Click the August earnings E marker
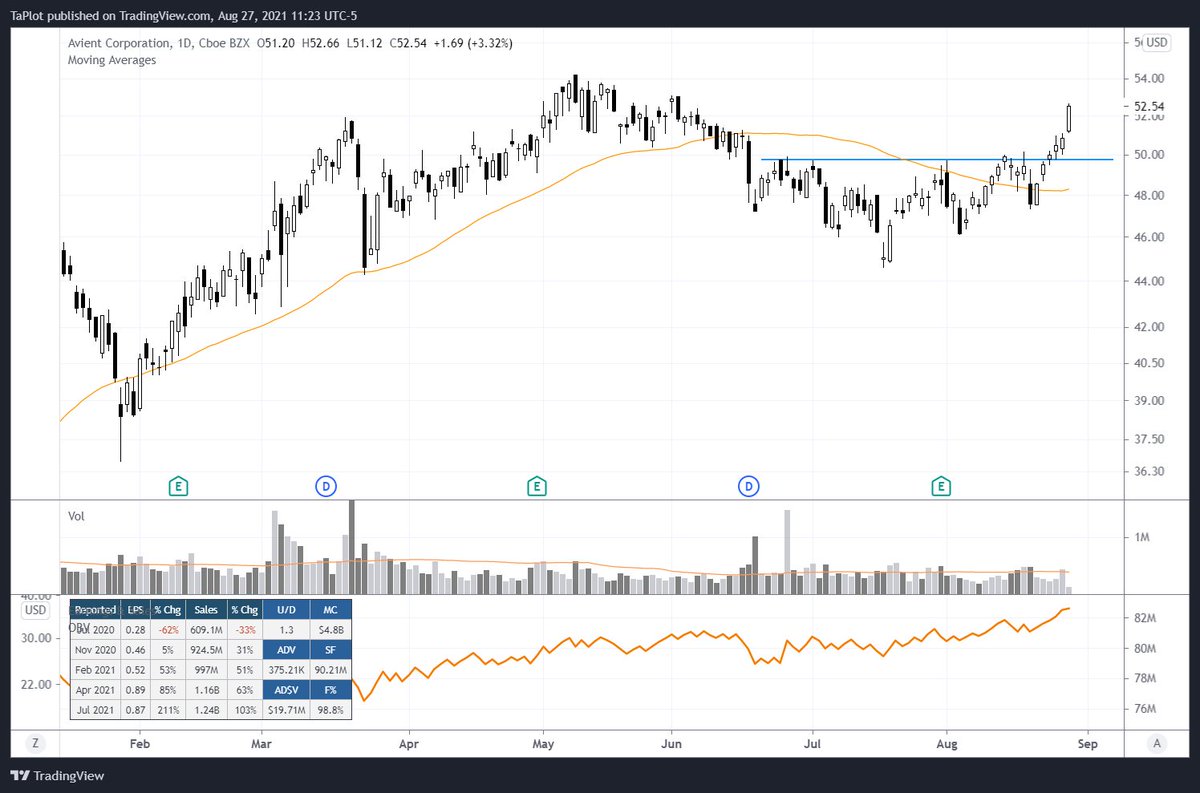This screenshot has height=793, width=1200. click(941, 486)
